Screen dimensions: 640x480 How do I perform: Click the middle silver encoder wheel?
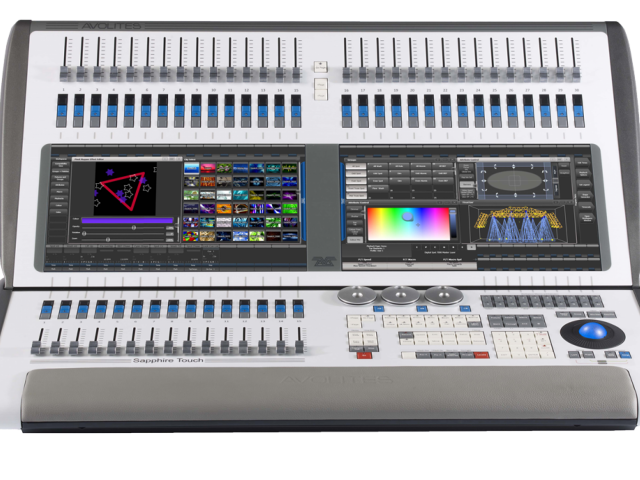pos(400,295)
